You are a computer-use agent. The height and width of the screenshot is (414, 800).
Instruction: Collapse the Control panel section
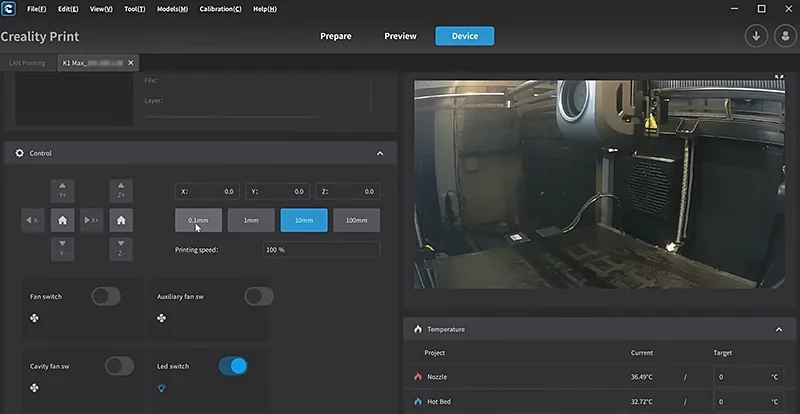pyautogui.click(x=380, y=153)
